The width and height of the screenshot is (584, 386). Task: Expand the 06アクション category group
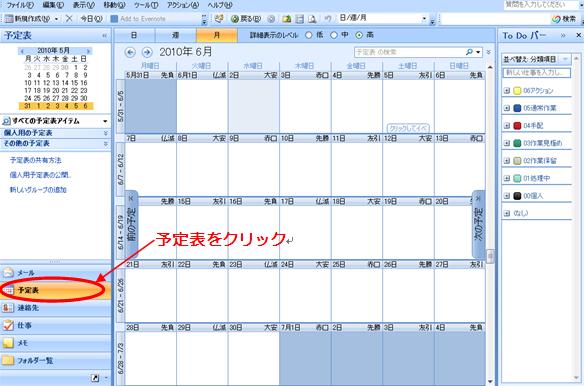tap(507, 91)
